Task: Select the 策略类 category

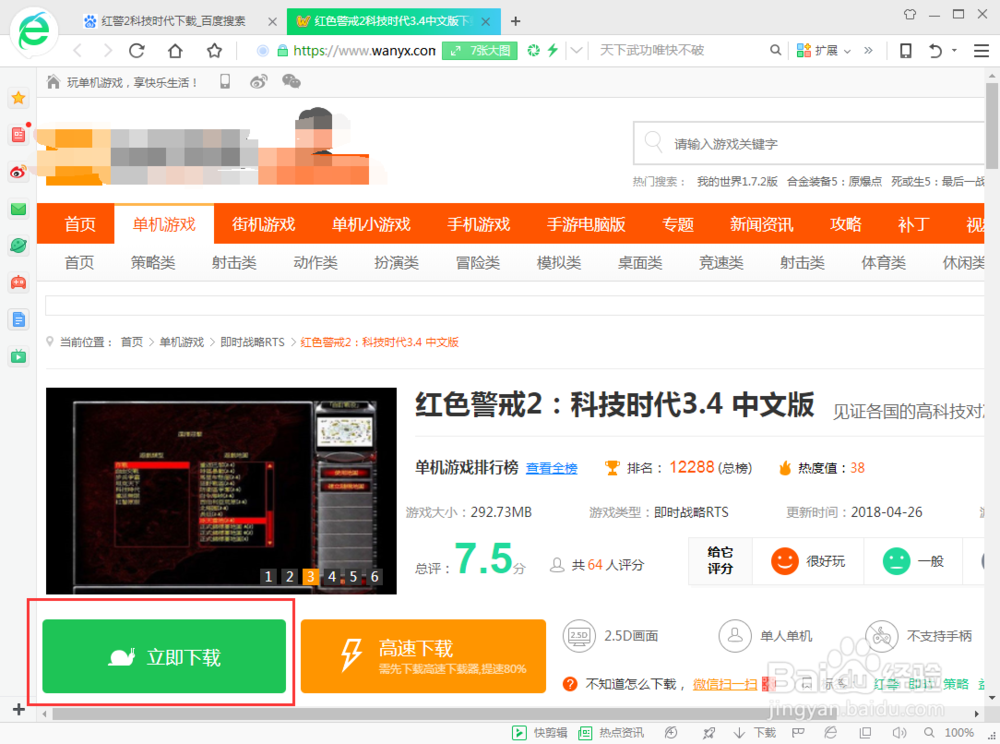Action: tap(153, 263)
